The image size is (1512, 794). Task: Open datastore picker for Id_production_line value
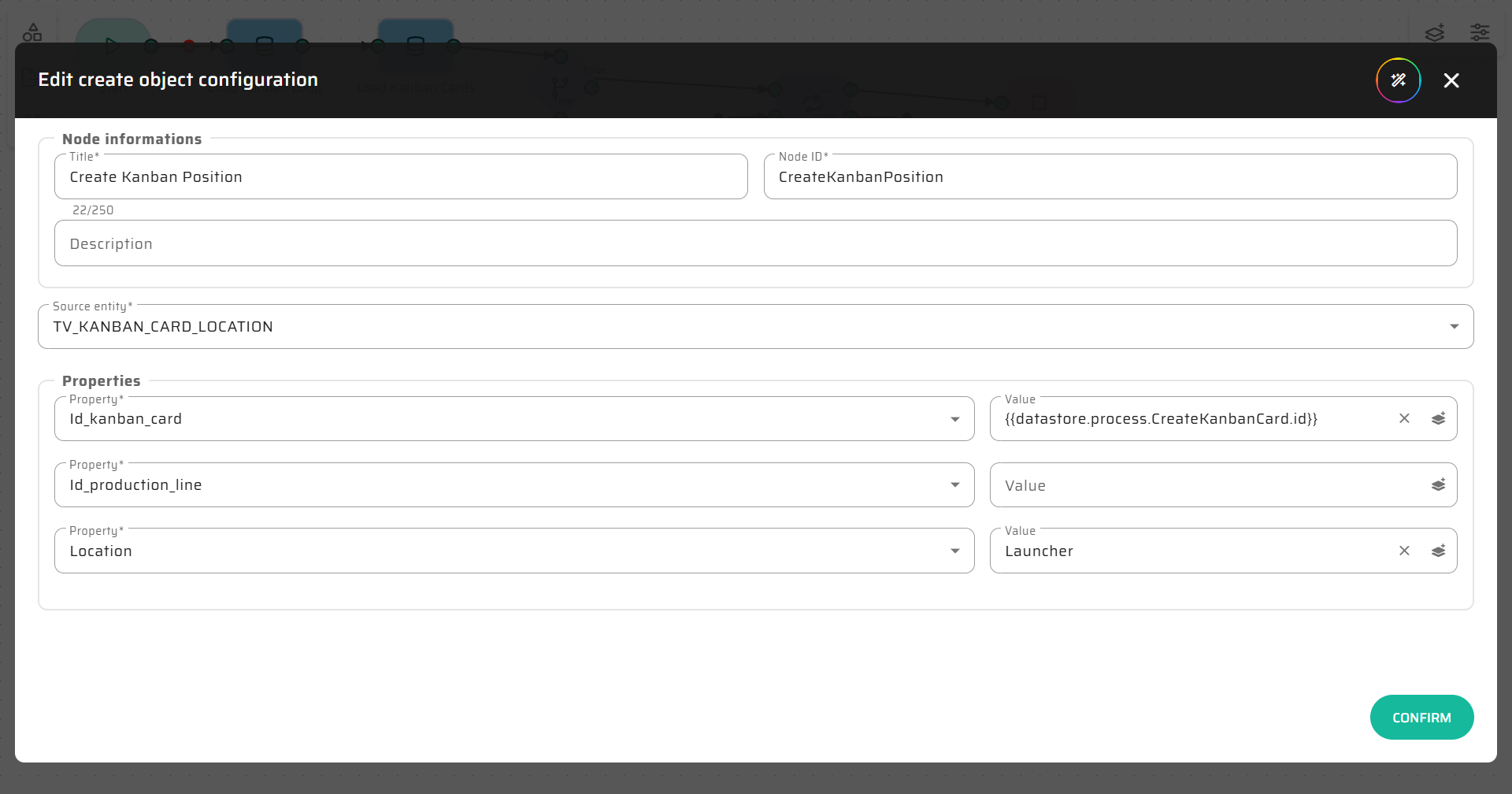pos(1438,485)
